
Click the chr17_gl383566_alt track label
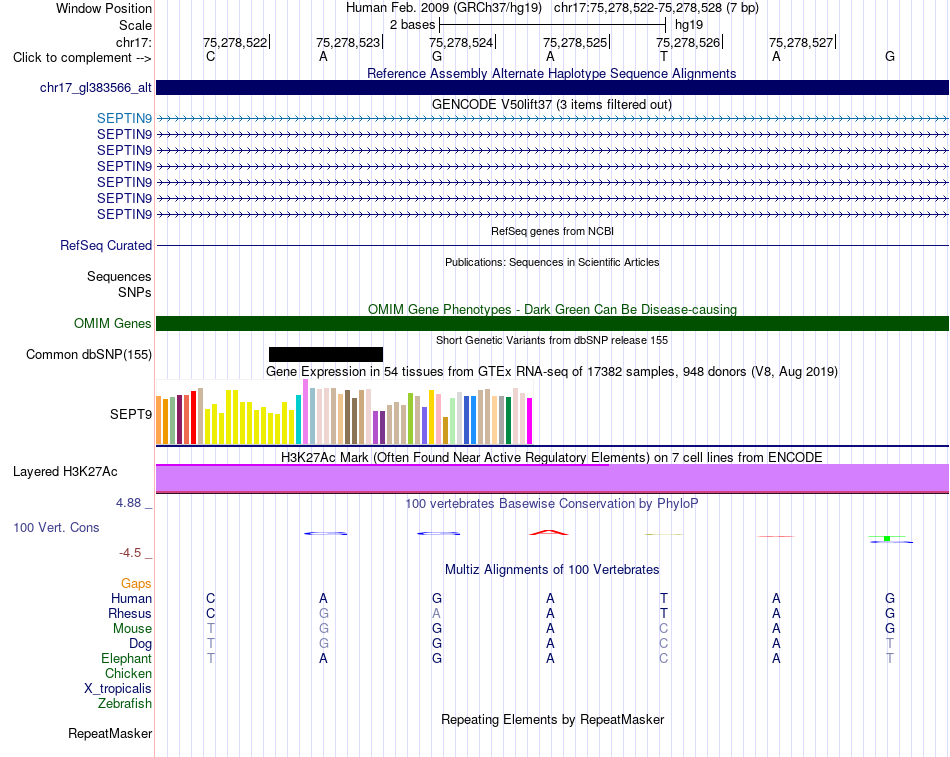(x=96, y=87)
